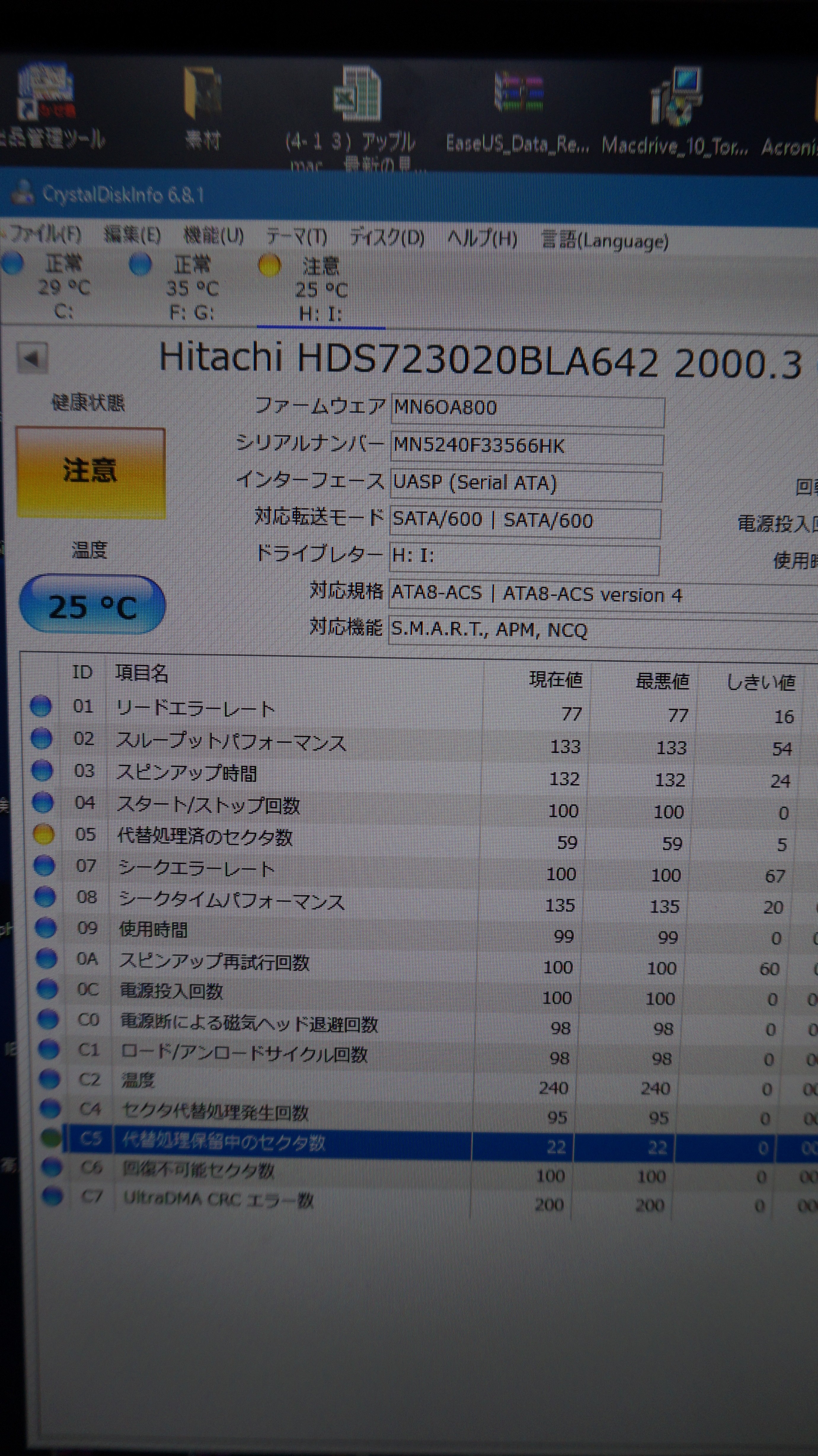The width and height of the screenshot is (818, 1456).
Task: Click the blue status icon on row 09
Action: coord(46,927)
